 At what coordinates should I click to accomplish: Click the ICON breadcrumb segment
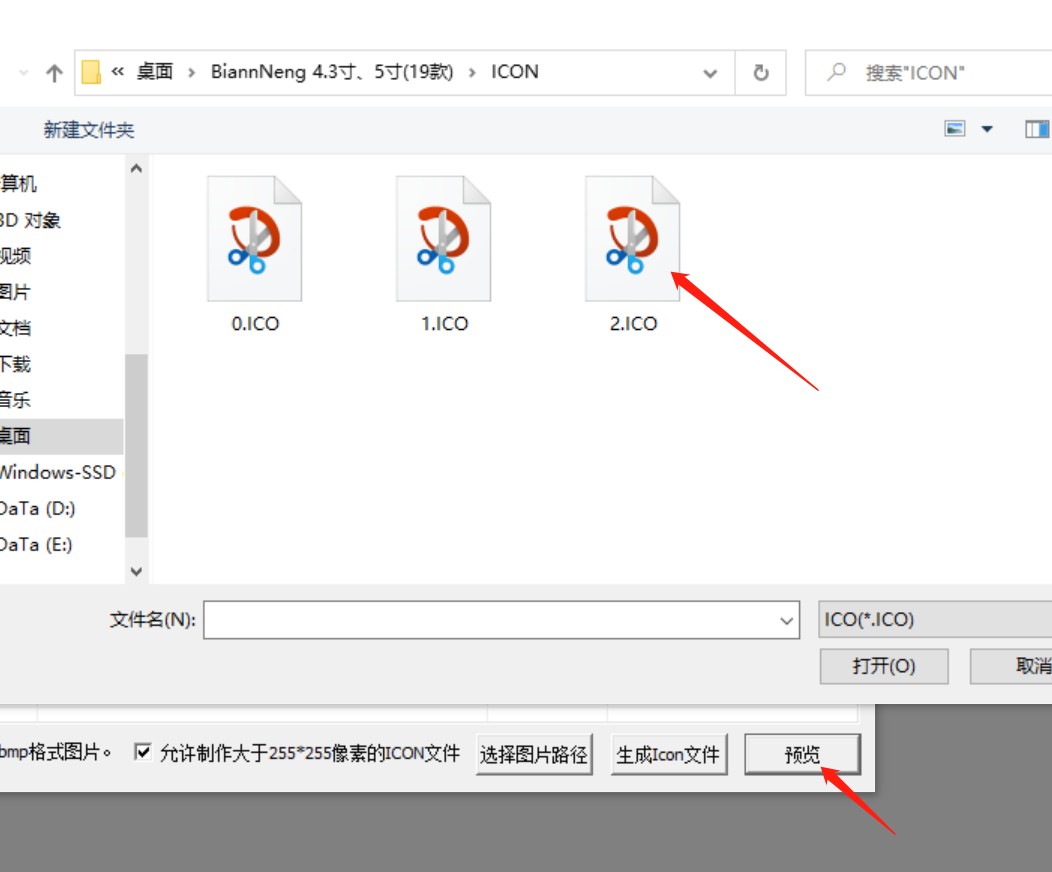coord(515,72)
